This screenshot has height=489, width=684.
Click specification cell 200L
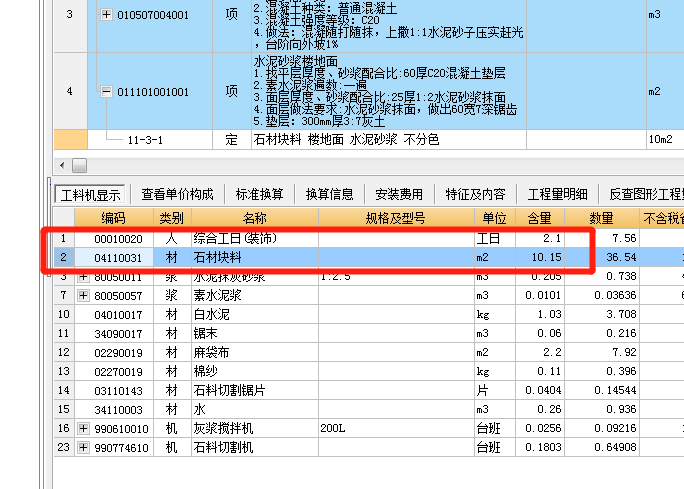pos(396,428)
